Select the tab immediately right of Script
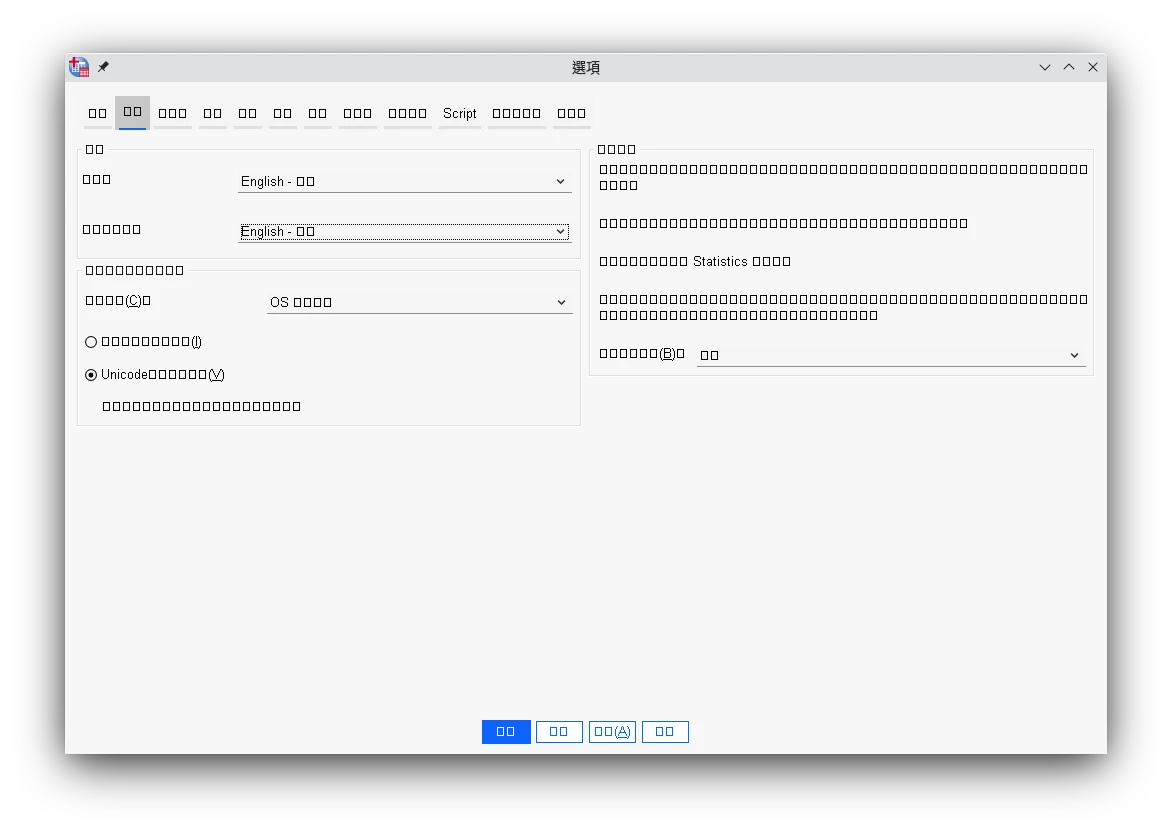1172x831 pixels. tap(517, 114)
